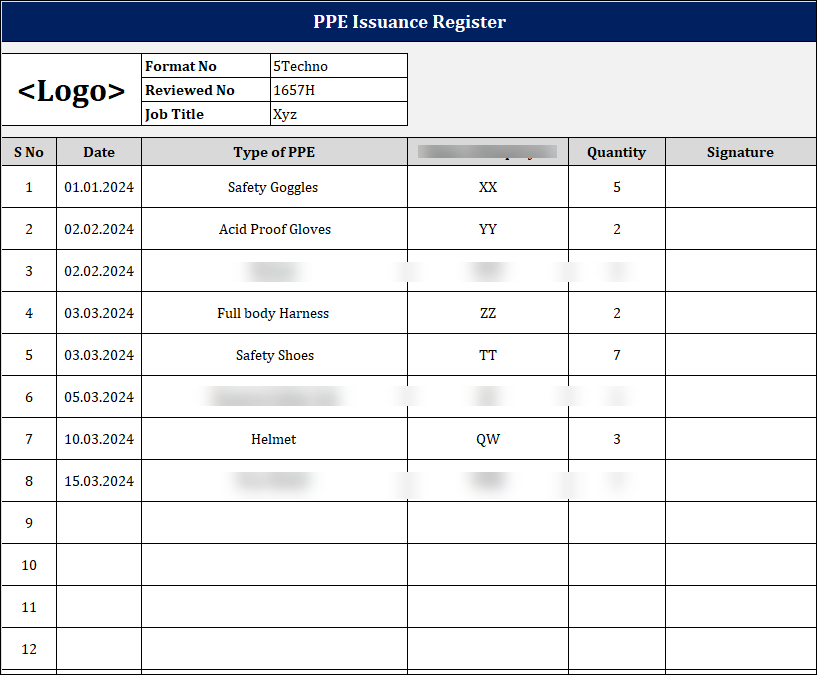Select serial number 6 cell
The width and height of the screenshot is (817, 675).
(x=29, y=397)
